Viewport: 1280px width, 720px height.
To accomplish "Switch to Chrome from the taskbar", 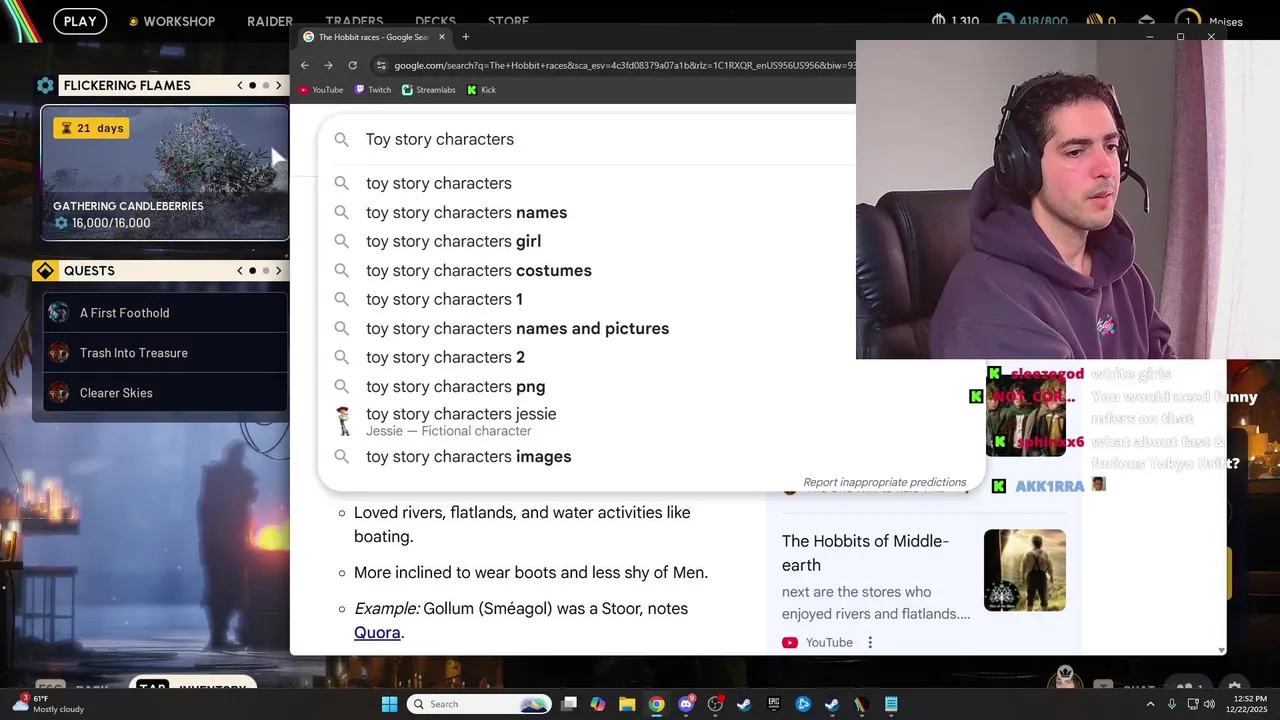I will pyautogui.click(x=656, y=704).
